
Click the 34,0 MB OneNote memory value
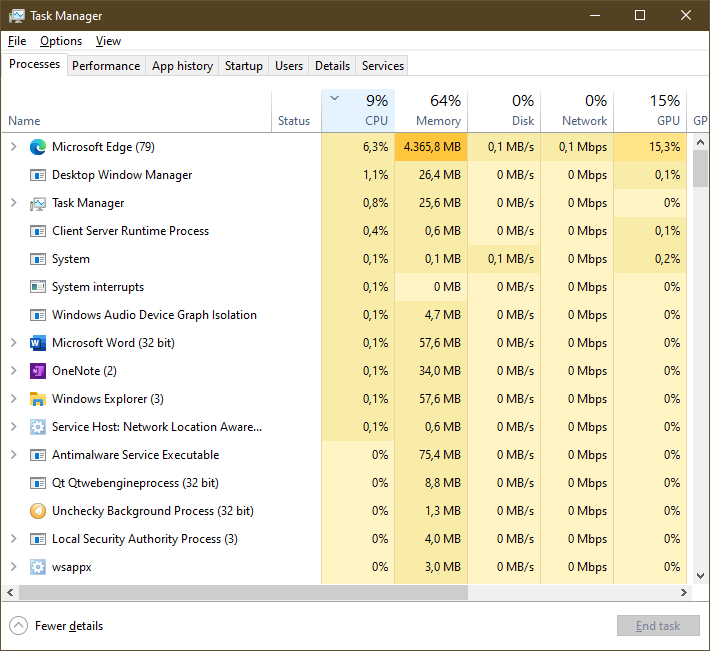431,371
